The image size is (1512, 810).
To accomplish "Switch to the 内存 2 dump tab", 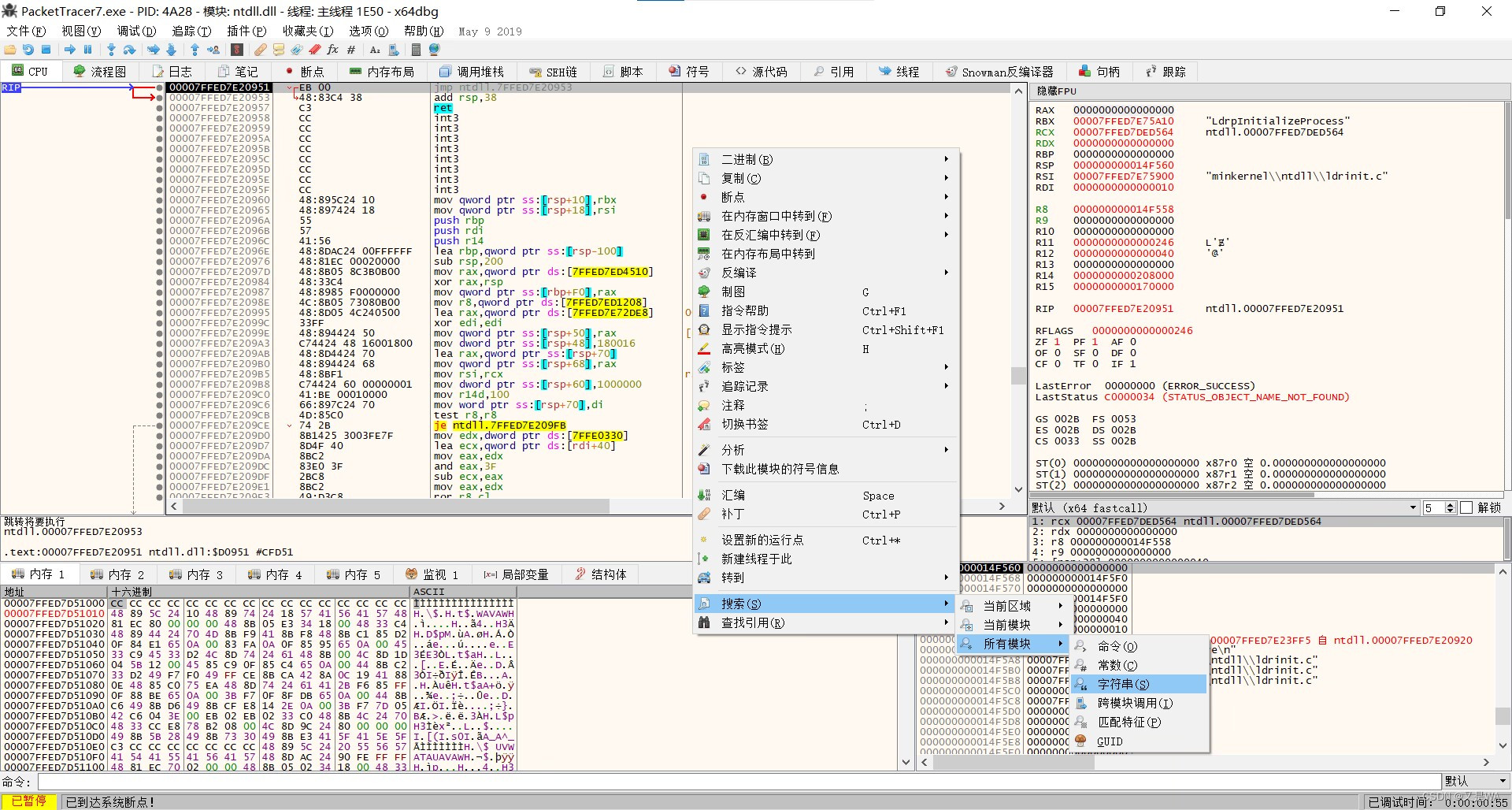I will (x=117, y=574).
